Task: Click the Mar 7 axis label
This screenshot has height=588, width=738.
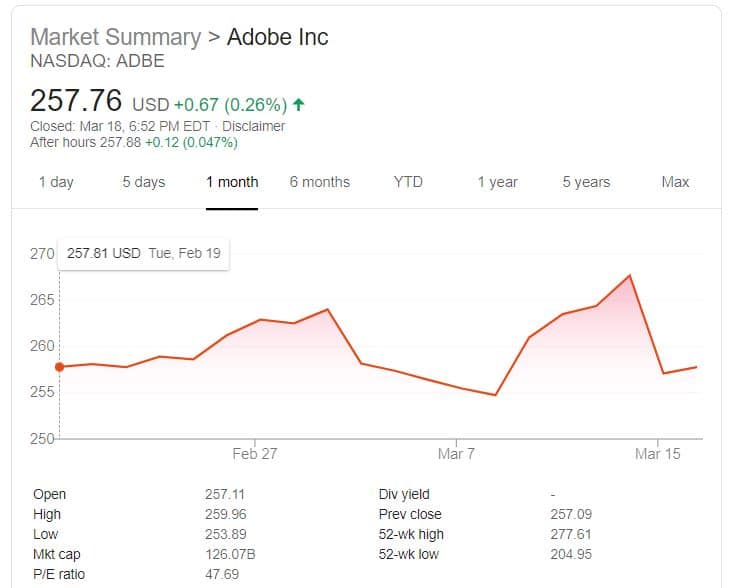Action: pos(456,454)
